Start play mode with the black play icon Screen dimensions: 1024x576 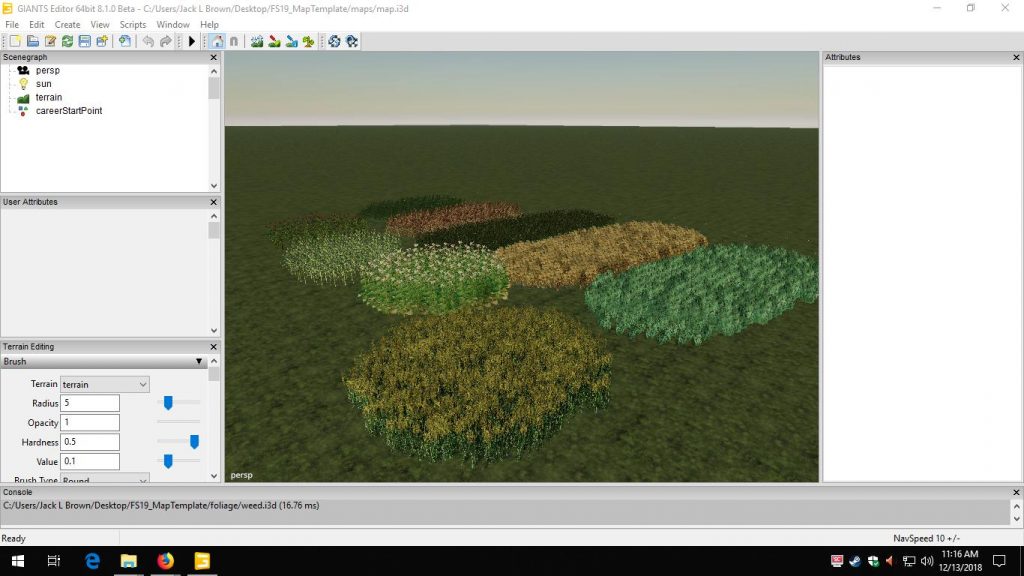click(x=192, y=41)
